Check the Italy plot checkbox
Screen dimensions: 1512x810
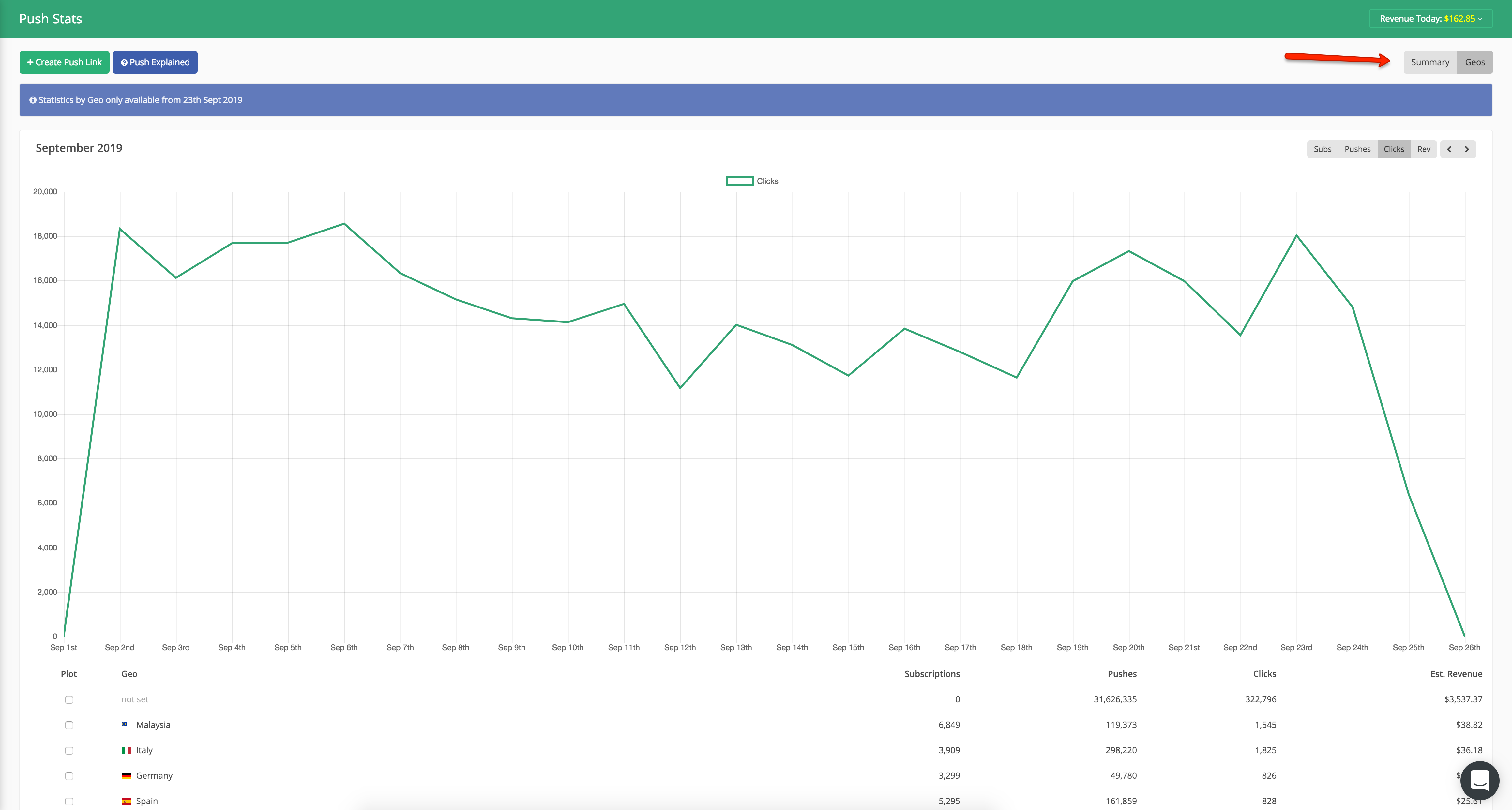(x=69, y=750)
